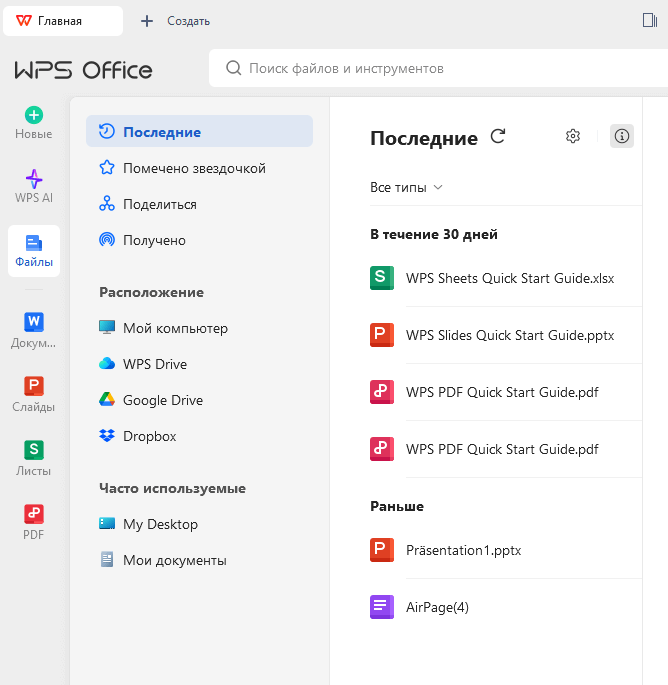
Task: Click the P icon of Präsentation1.pptx
Action: (382, 550)
